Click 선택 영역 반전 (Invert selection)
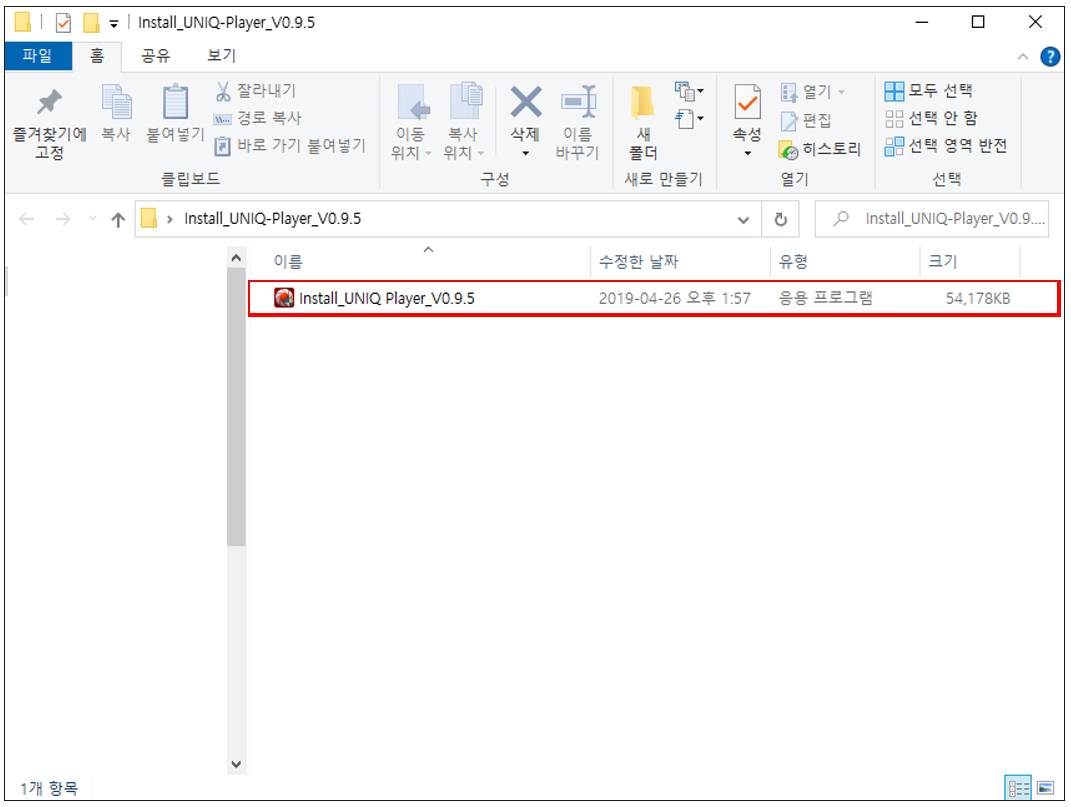The width and height of the screenshot is (1071, 807). (946, 146)
